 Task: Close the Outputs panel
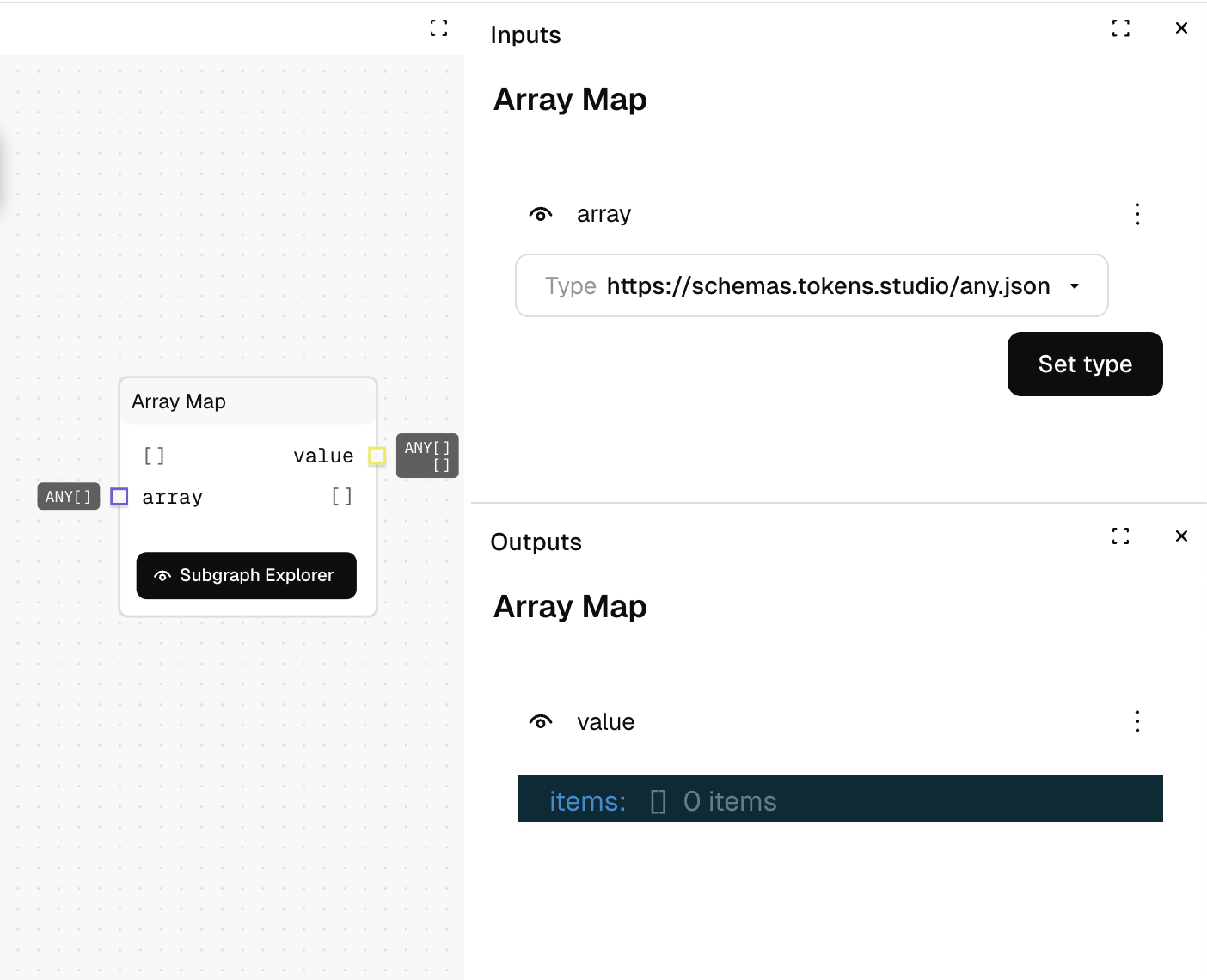(x=1181, y=536)
